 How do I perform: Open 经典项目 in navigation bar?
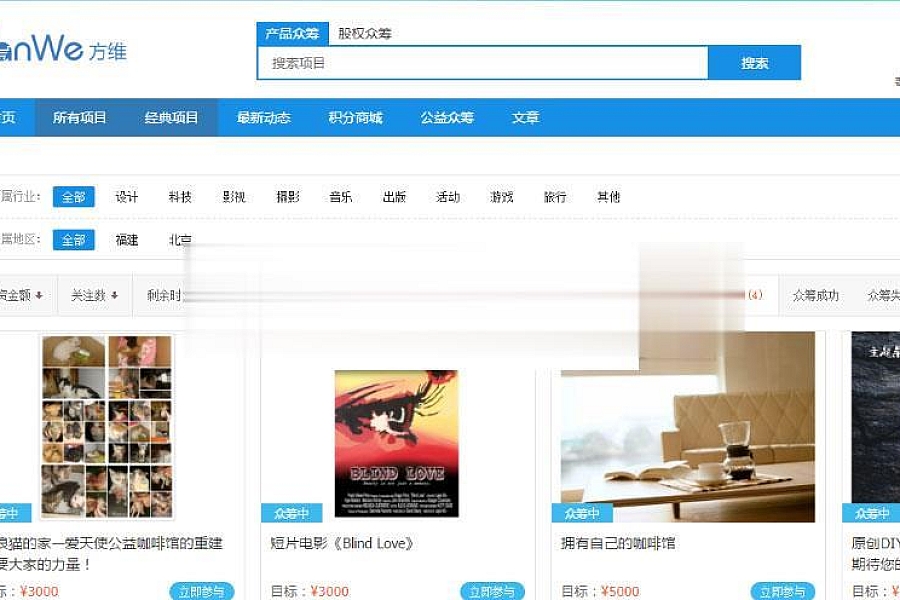171,118
